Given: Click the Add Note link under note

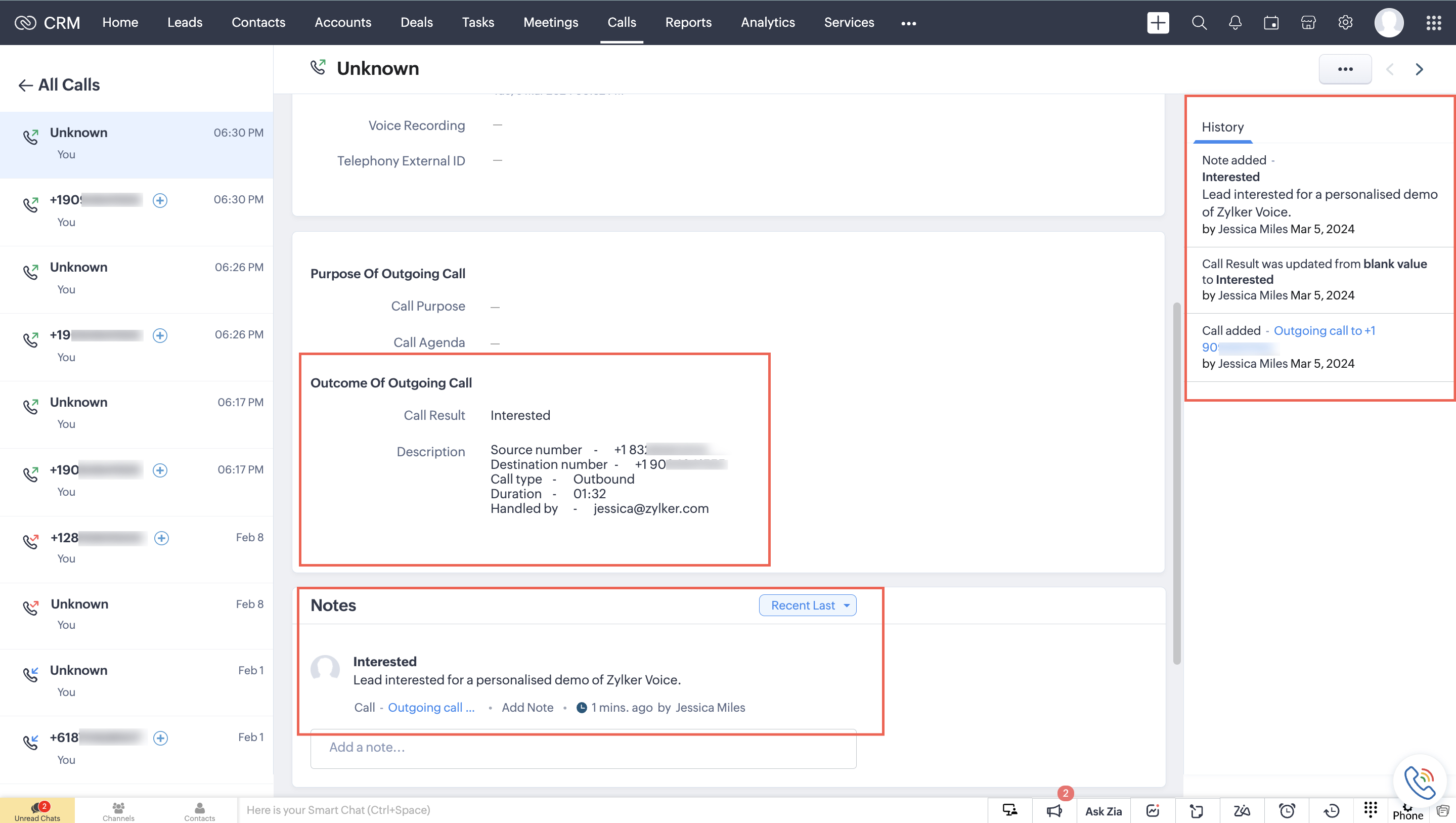Looking at the screenshot, I should pyautogui.click(x=527, y=708).
